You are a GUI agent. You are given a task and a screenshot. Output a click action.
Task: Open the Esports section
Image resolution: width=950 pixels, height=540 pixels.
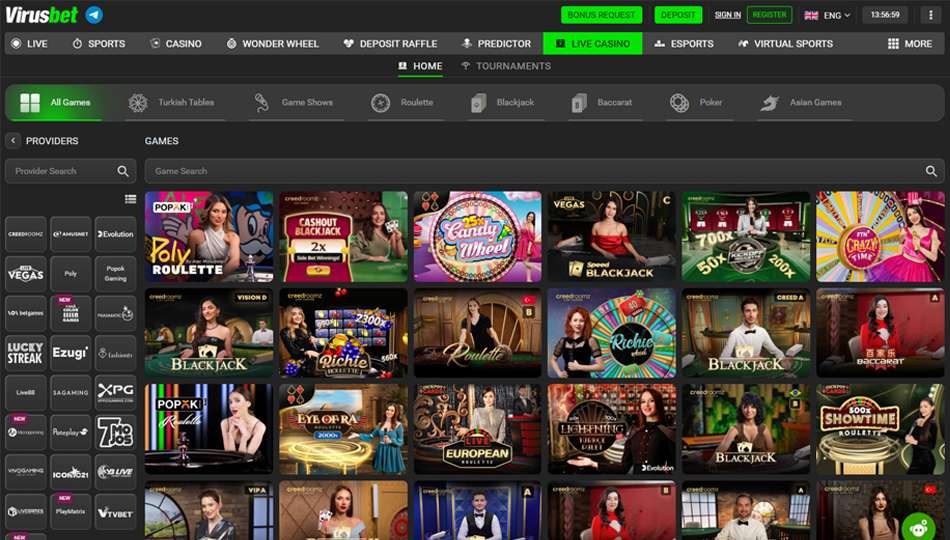click(x=683, y=44)
